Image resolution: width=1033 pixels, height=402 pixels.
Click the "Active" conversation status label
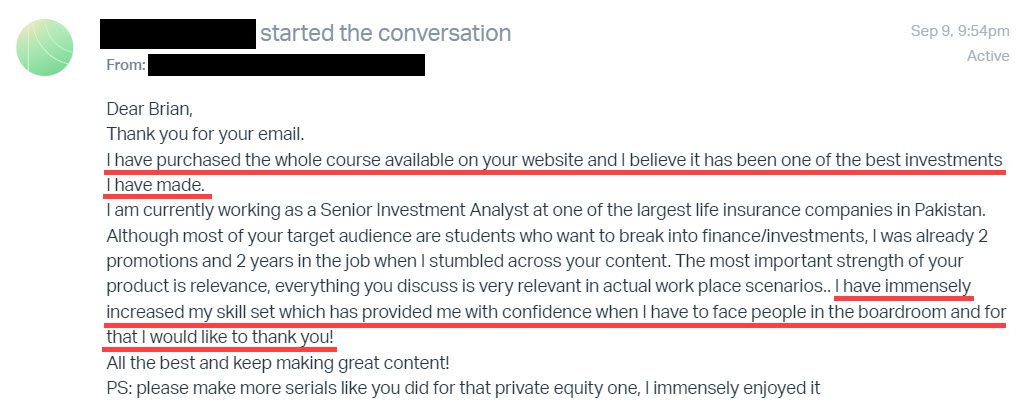(x=987, y=56)
